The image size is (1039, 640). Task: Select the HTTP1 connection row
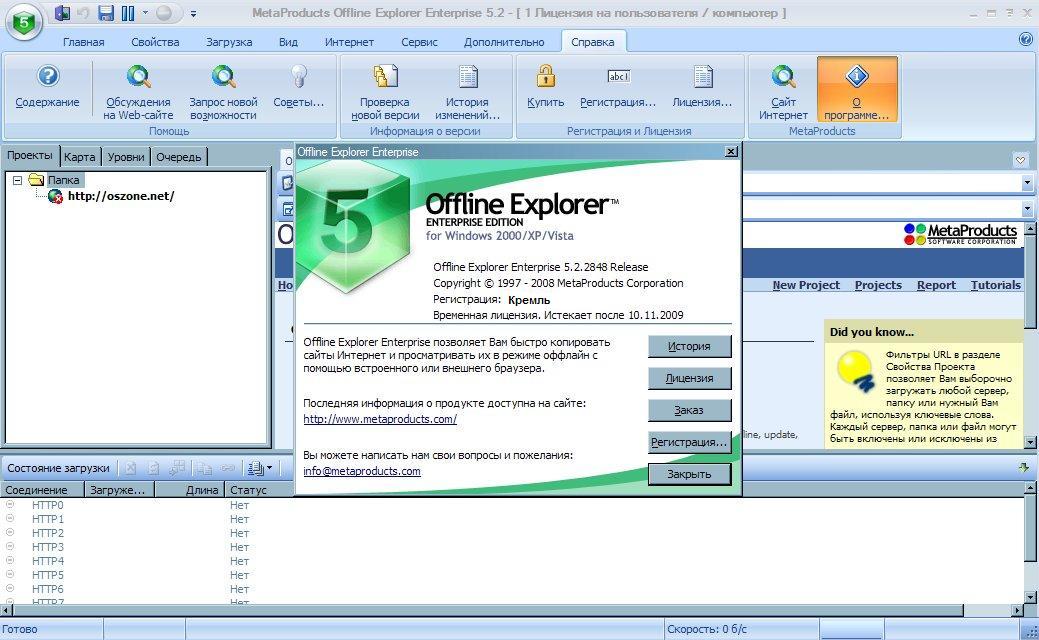[48, 519]
